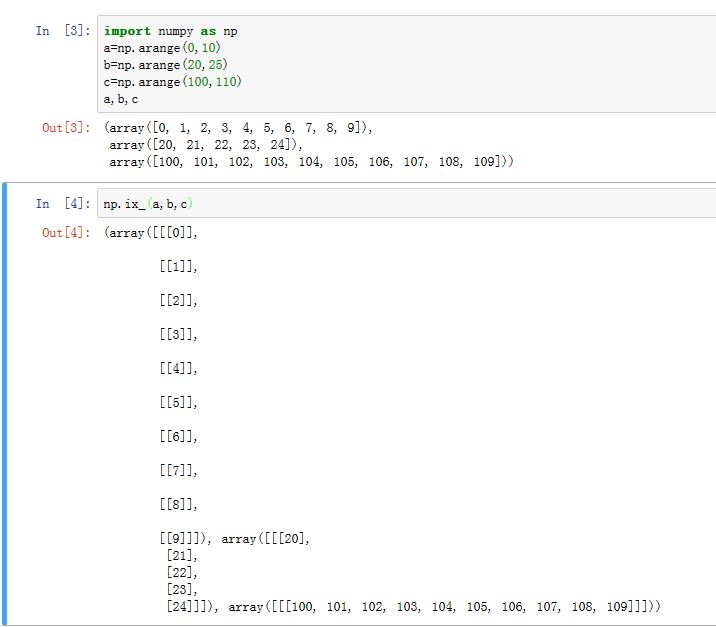Select the cell via In [4] prompt
Image resolution: width=716 pixels, height=627 pixels.
tap(62, 204)
